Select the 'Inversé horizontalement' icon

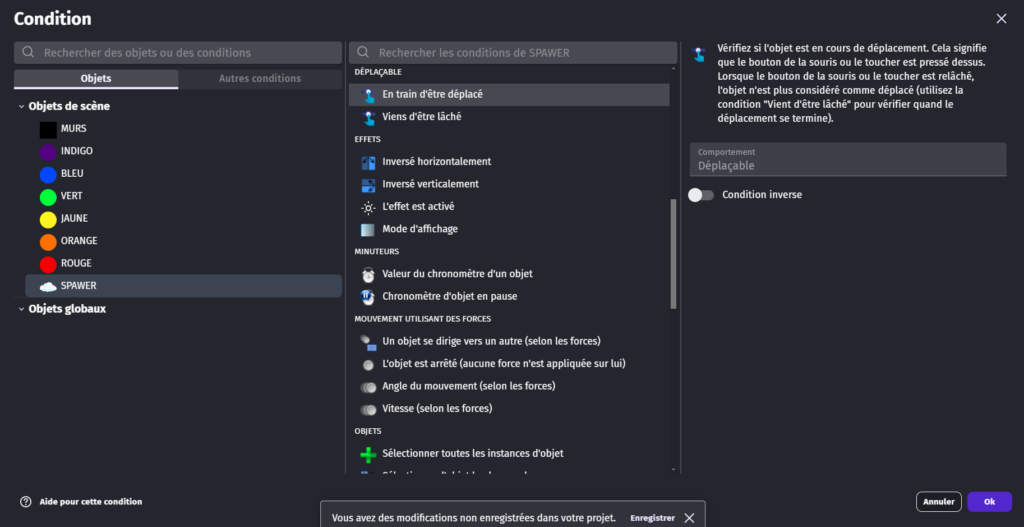(x=368, y=162)
